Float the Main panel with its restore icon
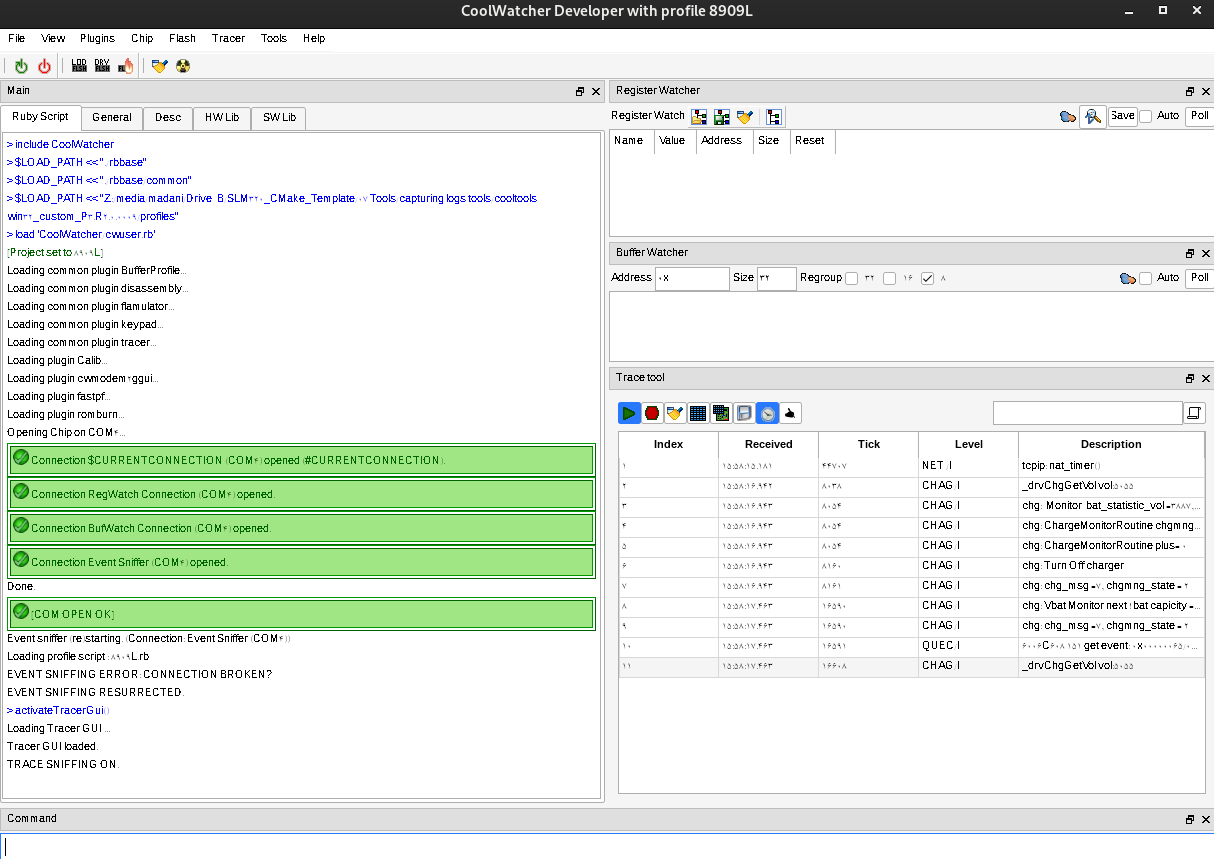This screenshot has height=859, width=1214. coord(580,91)
